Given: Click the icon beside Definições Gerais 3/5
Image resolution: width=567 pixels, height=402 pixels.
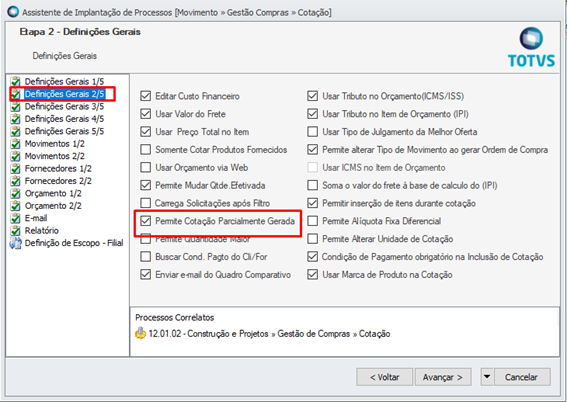Looking at the screenshot, I should click(15, 107).
